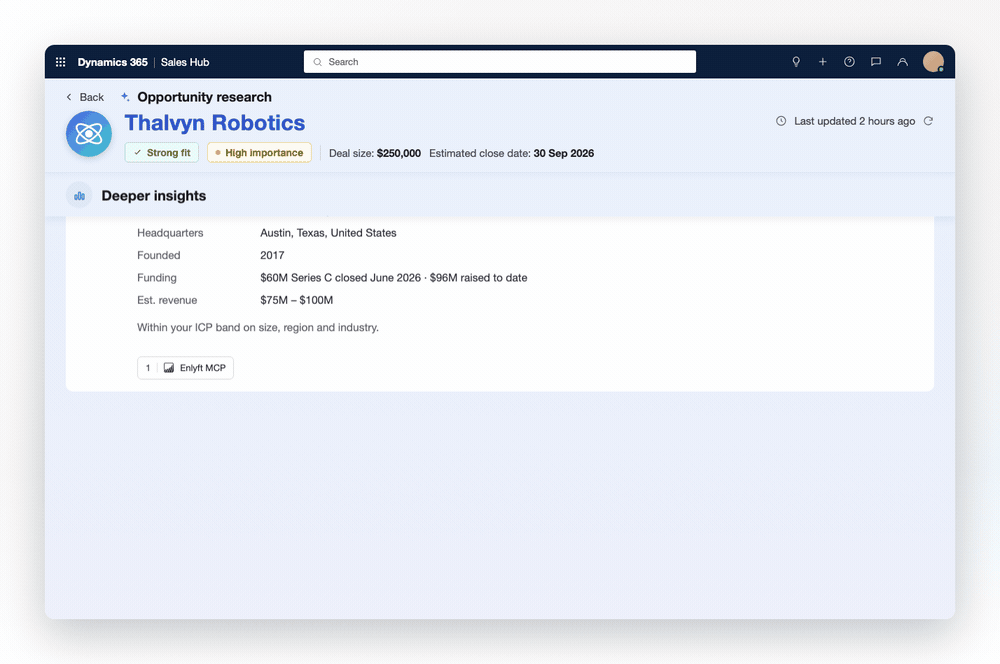Image resolution: width=1000 pixels, height=664 pixels.
Task: Click the Dynamics 365 brand label
Action: point(112,62)
